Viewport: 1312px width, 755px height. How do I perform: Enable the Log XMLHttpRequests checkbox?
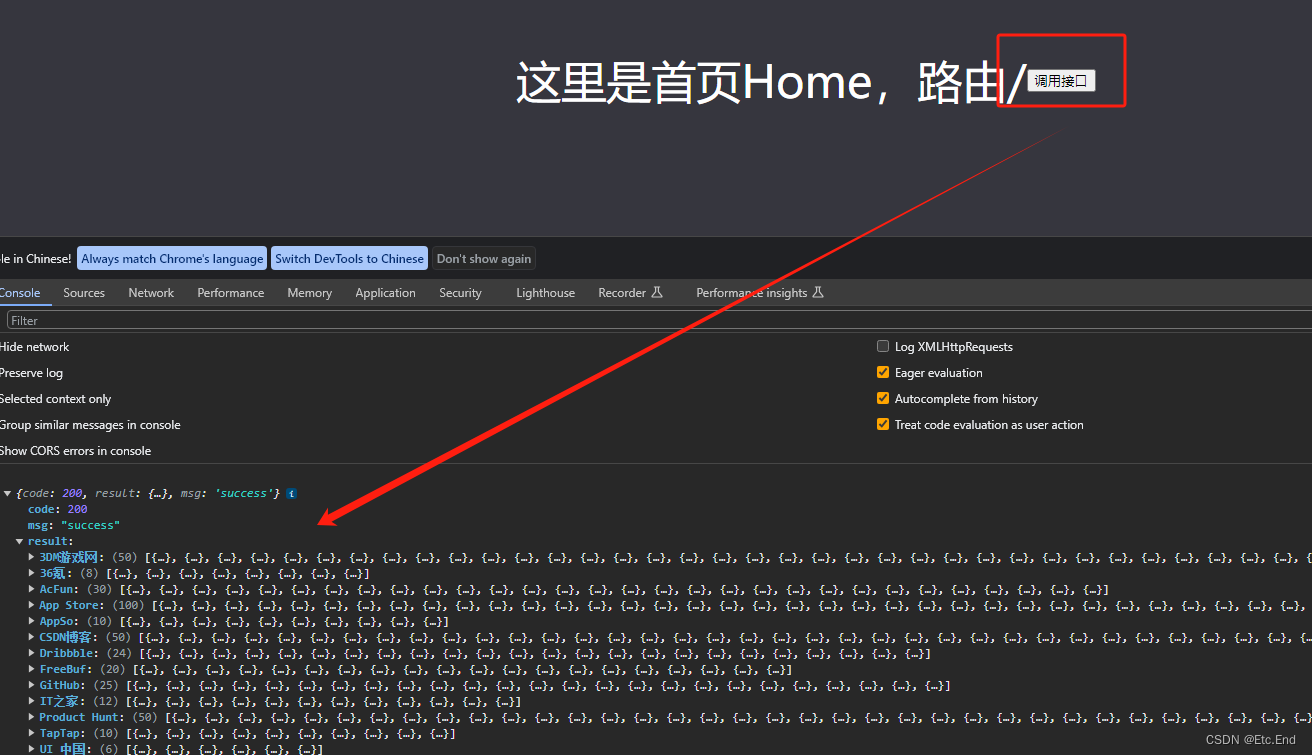(x=883, y=347)
